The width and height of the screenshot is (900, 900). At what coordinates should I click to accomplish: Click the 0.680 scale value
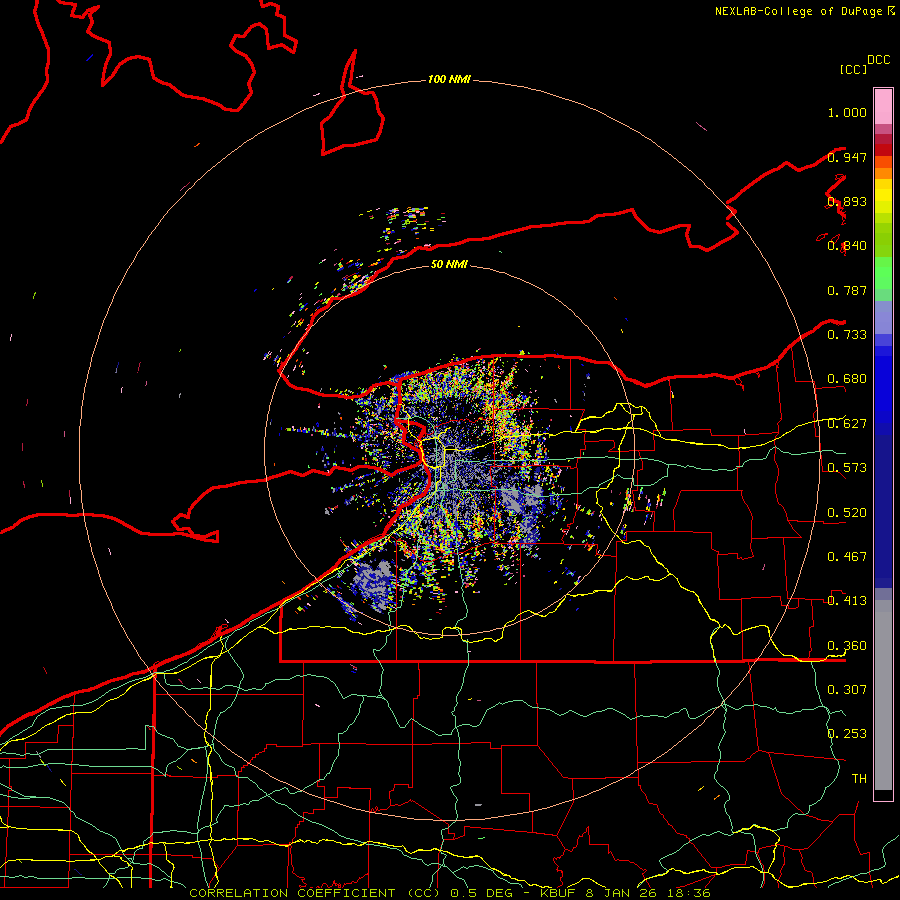[x=847, y=379]
